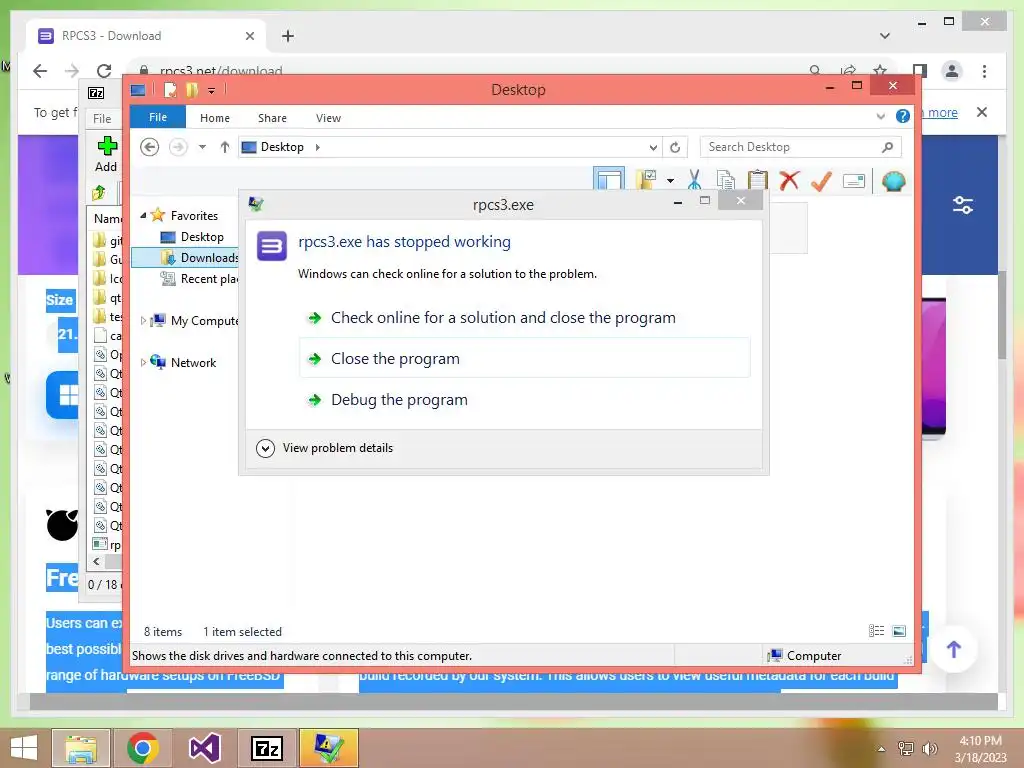1024x768 pixels.
Task: Open the folder options dropdown arrow
Action: click(x=670, y=181)
